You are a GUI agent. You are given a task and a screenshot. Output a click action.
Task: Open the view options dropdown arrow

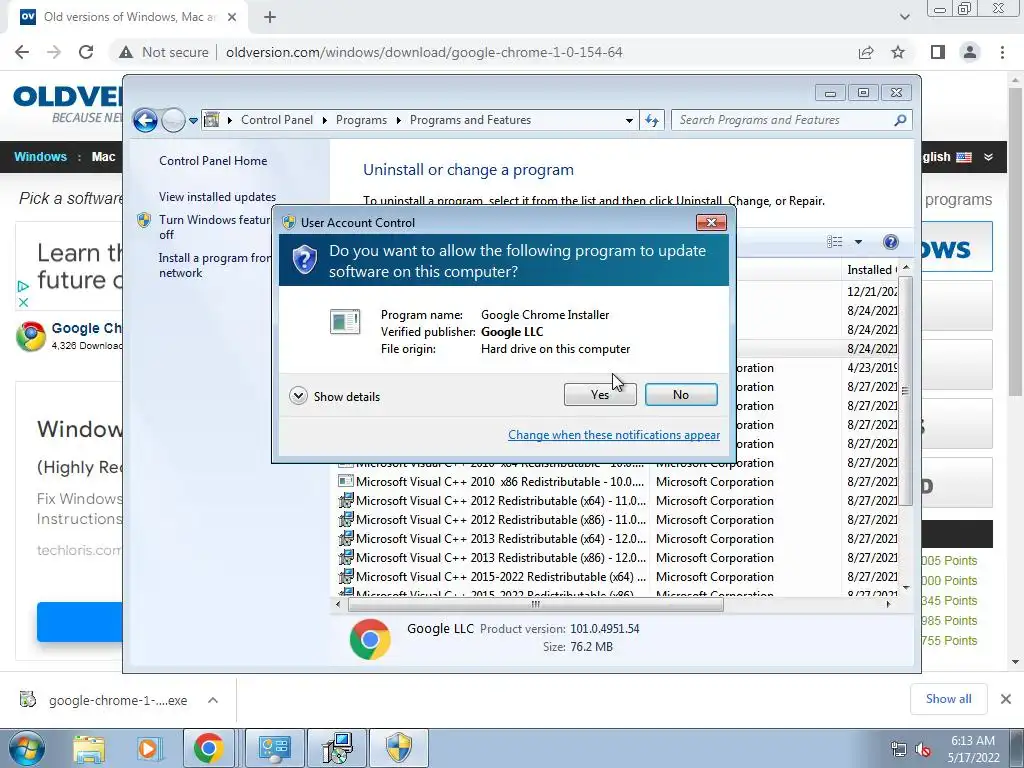click(858, 242)
